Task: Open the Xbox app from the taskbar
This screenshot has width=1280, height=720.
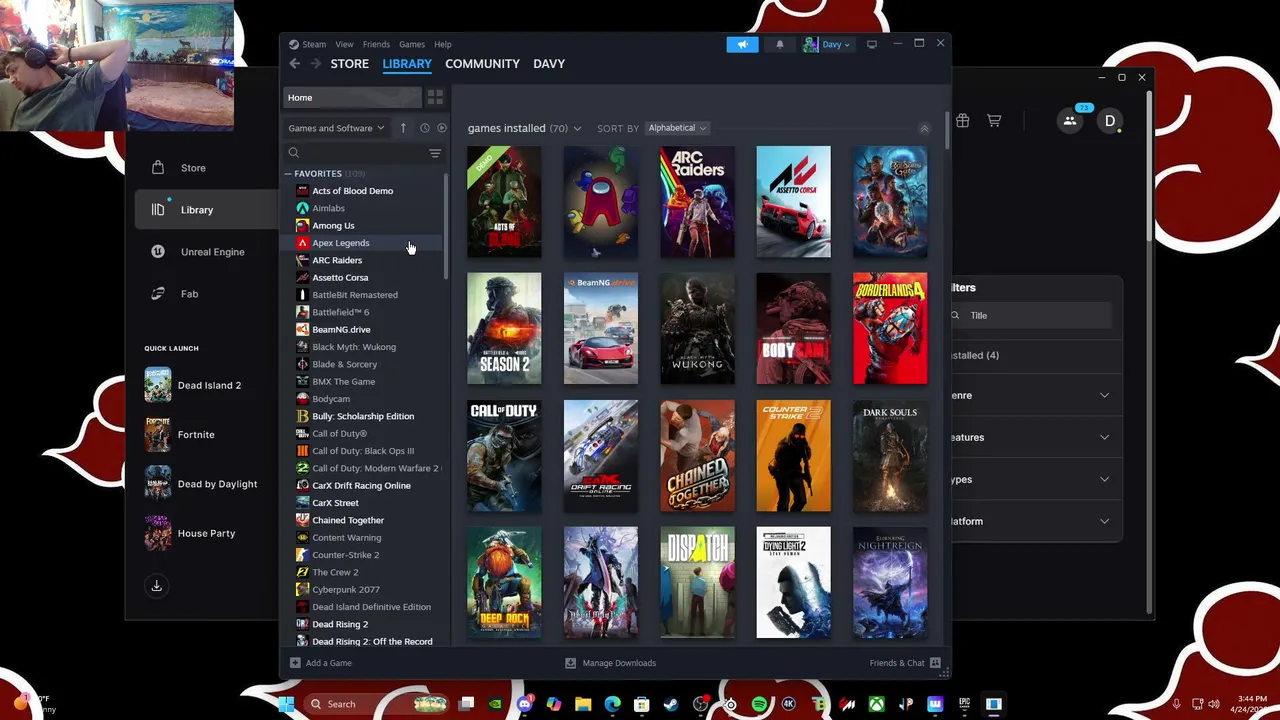Action: pos(877,704)
